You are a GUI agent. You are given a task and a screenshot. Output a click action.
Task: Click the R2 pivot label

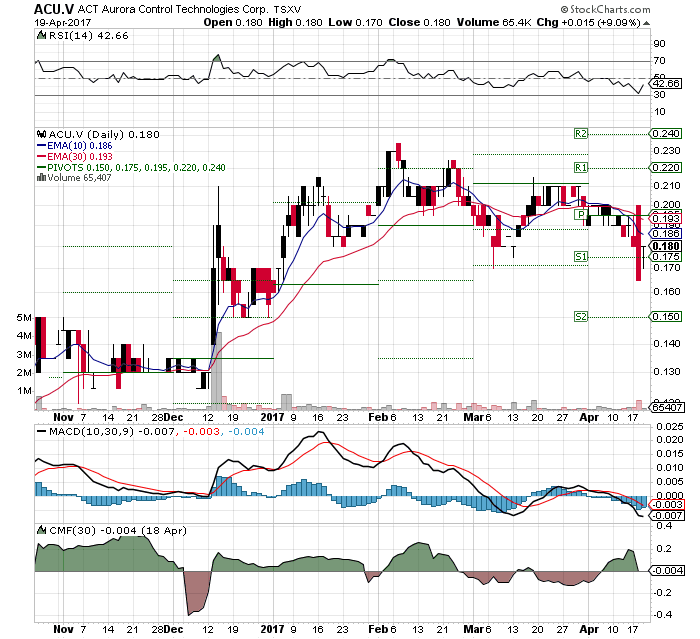pos(581,134)
